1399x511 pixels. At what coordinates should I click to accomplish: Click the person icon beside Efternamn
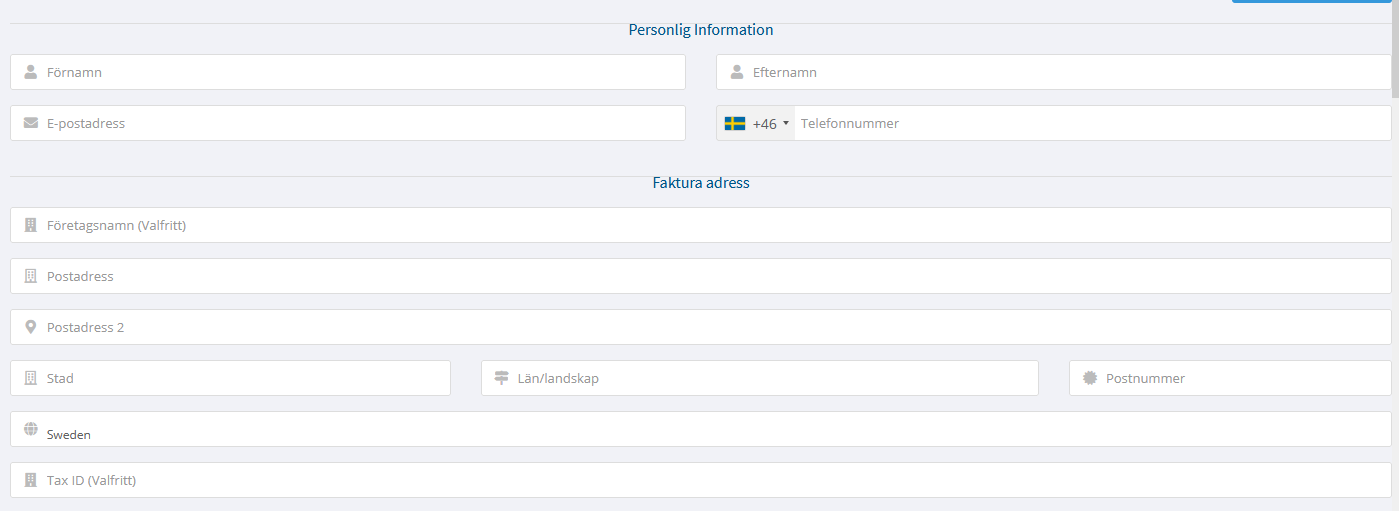[737, 72]
